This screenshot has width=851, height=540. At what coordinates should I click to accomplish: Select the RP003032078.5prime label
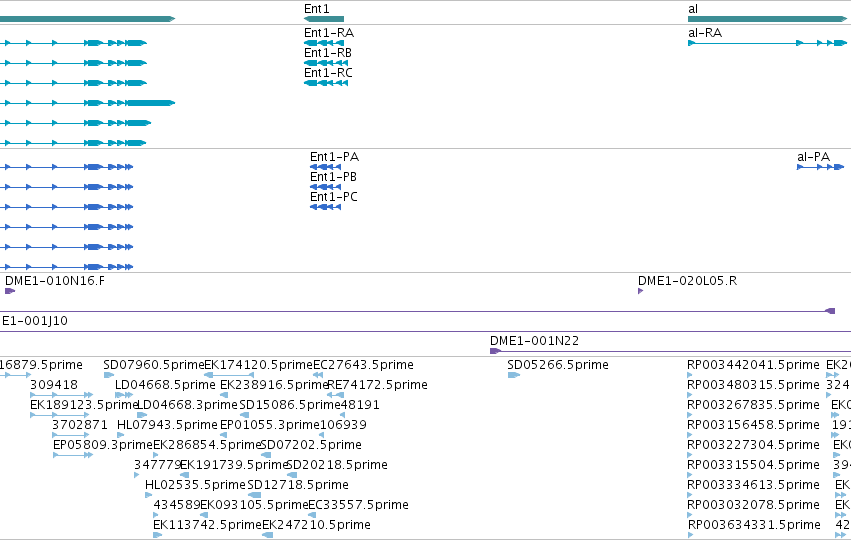pos(753,505)
